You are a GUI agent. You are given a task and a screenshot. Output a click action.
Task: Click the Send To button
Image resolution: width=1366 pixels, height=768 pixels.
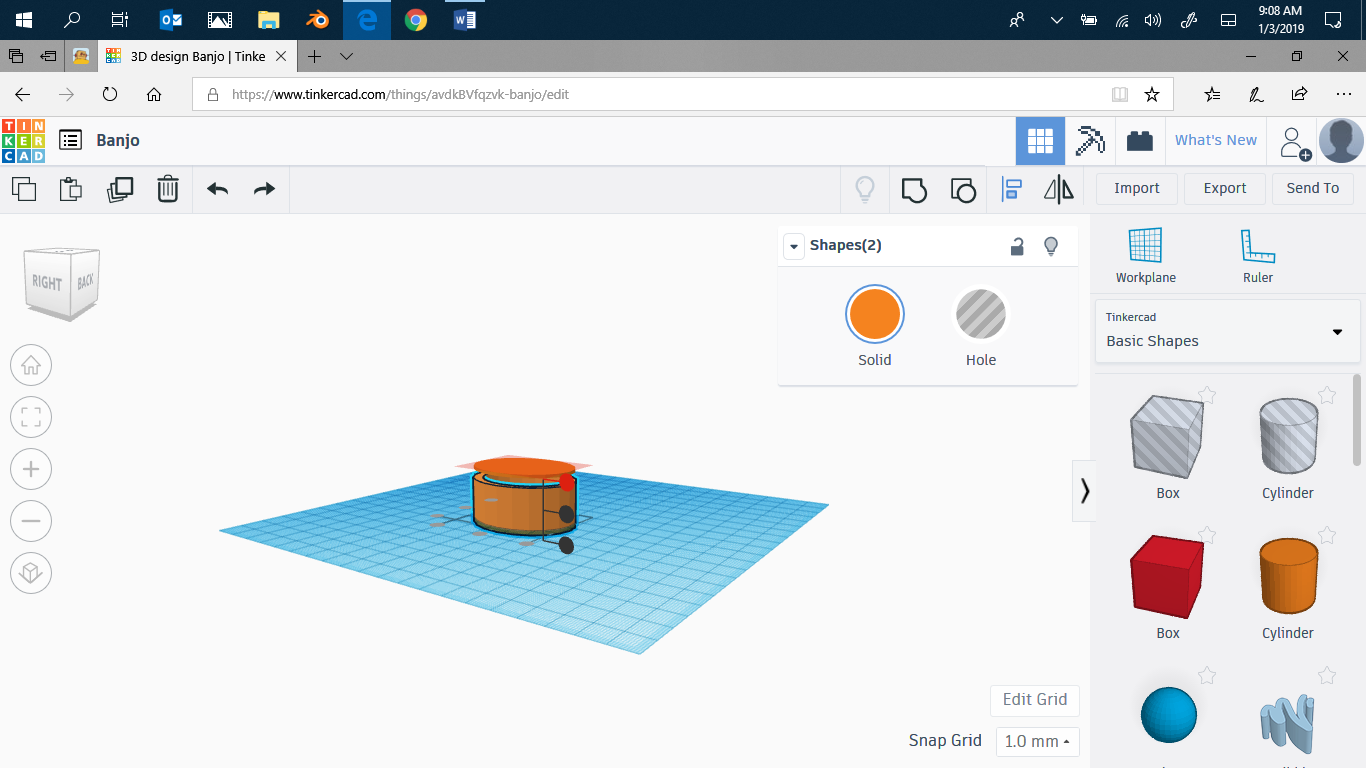pyautogui.click(x=1312, y=188)
